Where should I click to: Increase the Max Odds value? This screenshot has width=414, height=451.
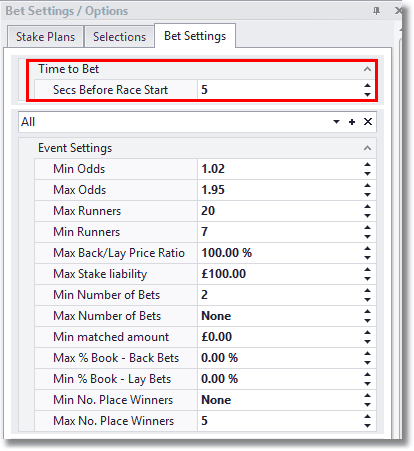[367, 186]
